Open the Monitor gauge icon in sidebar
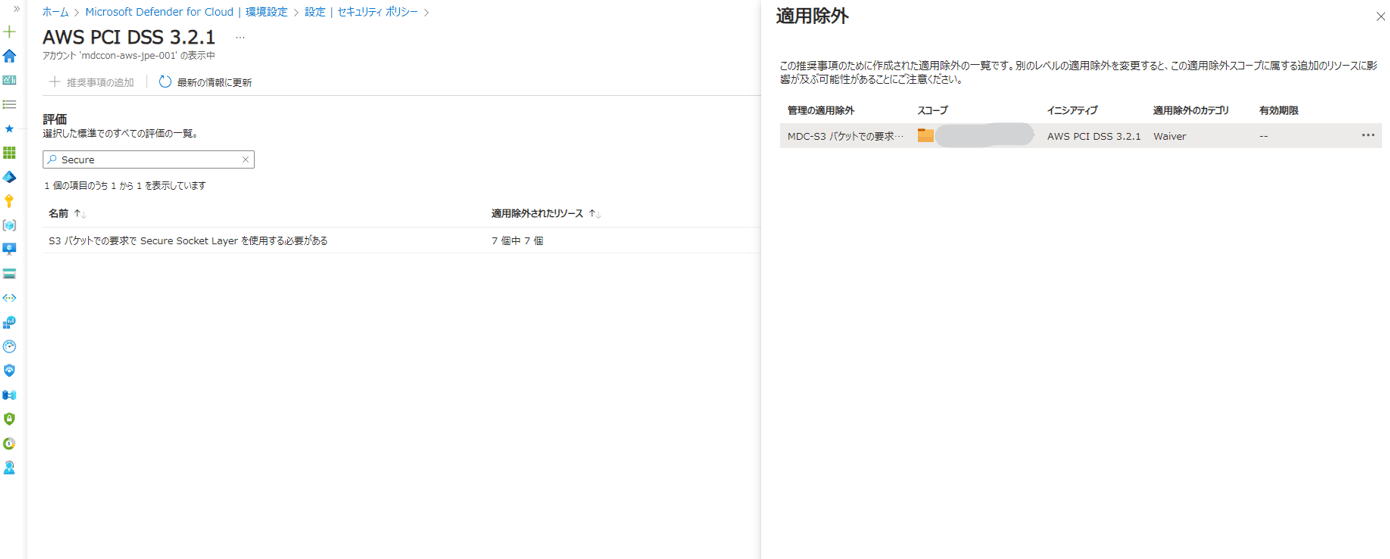The width and height of the screenshot is (1390, 559). (9, 346)
